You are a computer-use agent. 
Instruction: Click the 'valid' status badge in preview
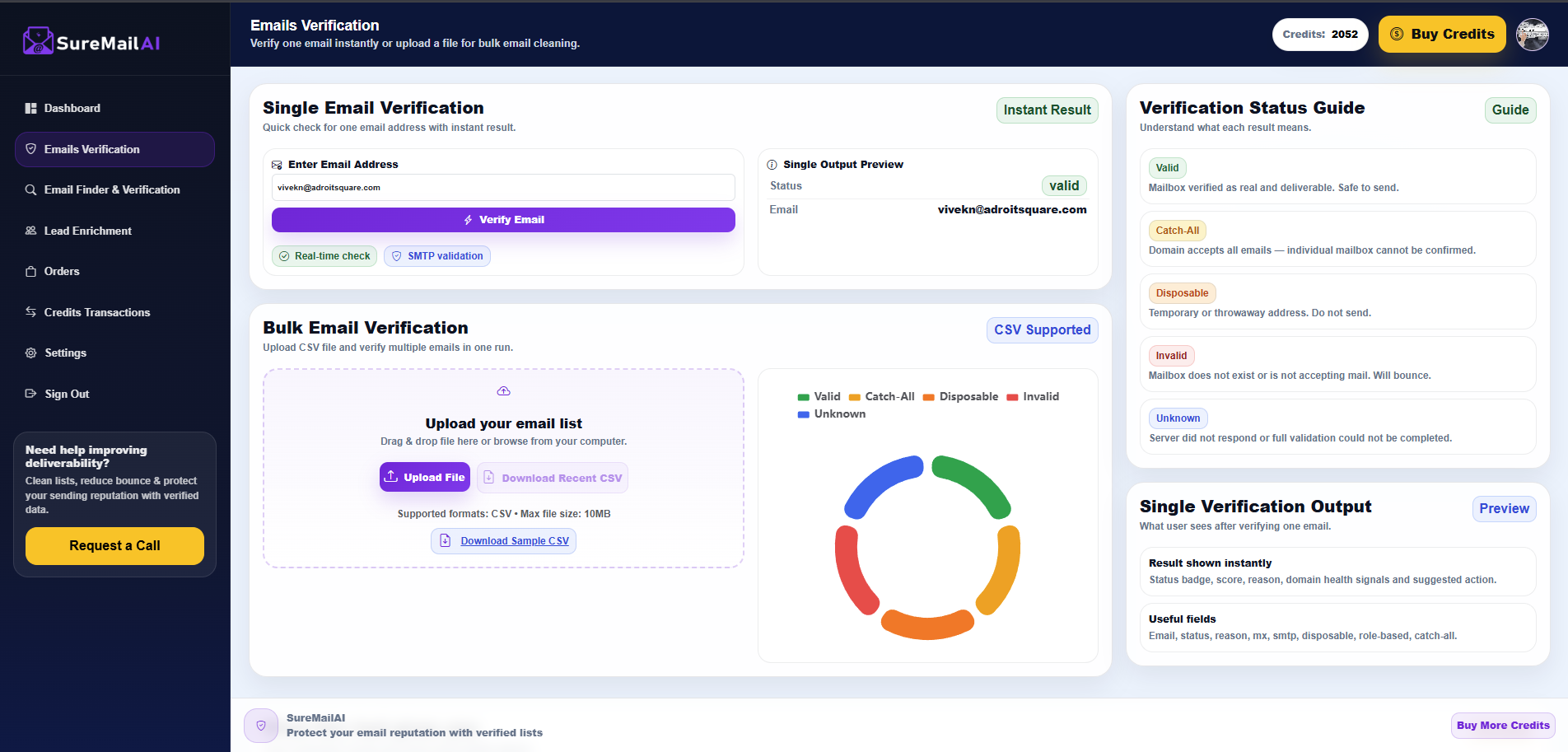point(1064,186)
